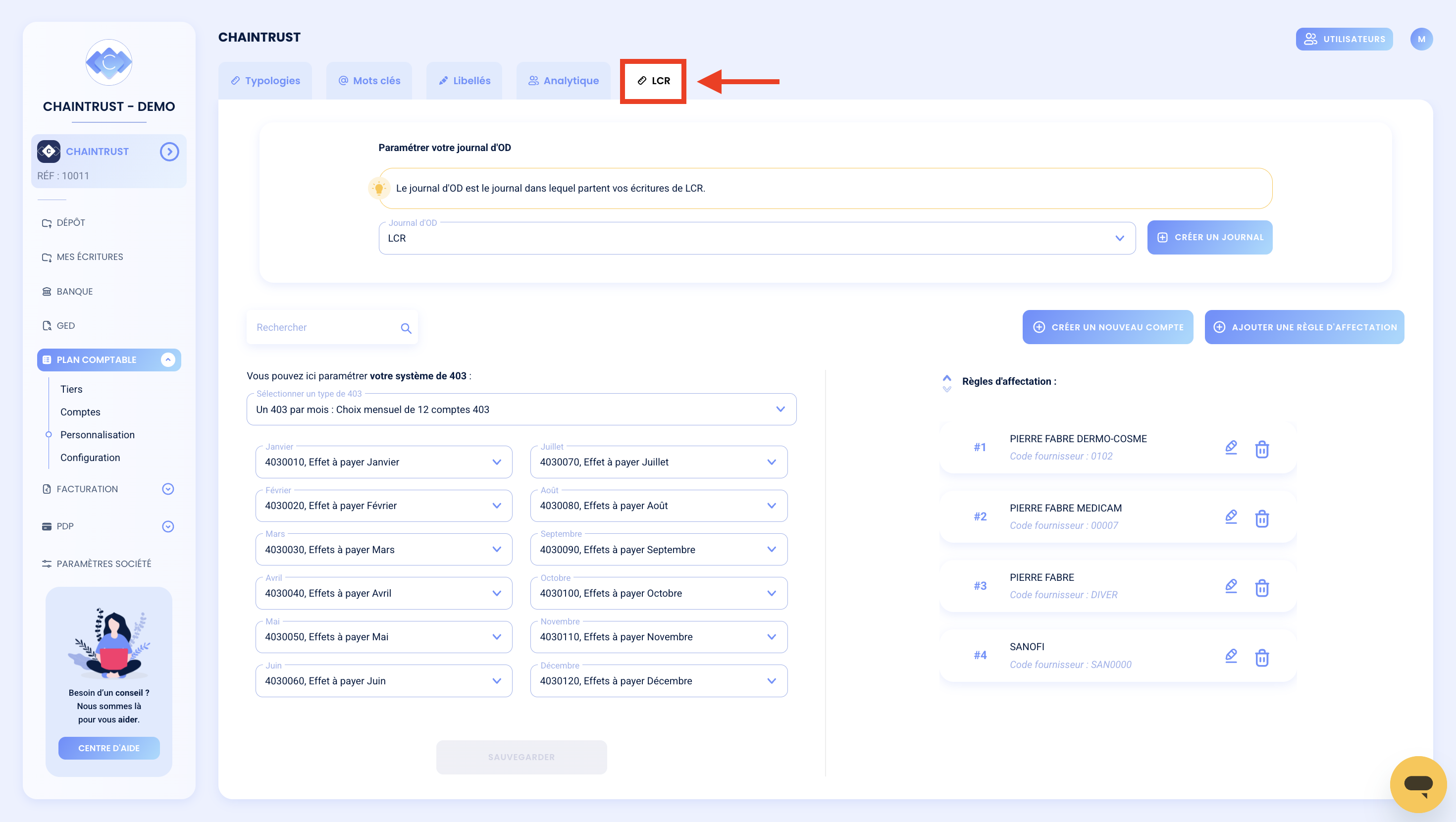Select the LCR tab
The width and height of the screenshot is (1456, 822).
[x=653, y=81]
